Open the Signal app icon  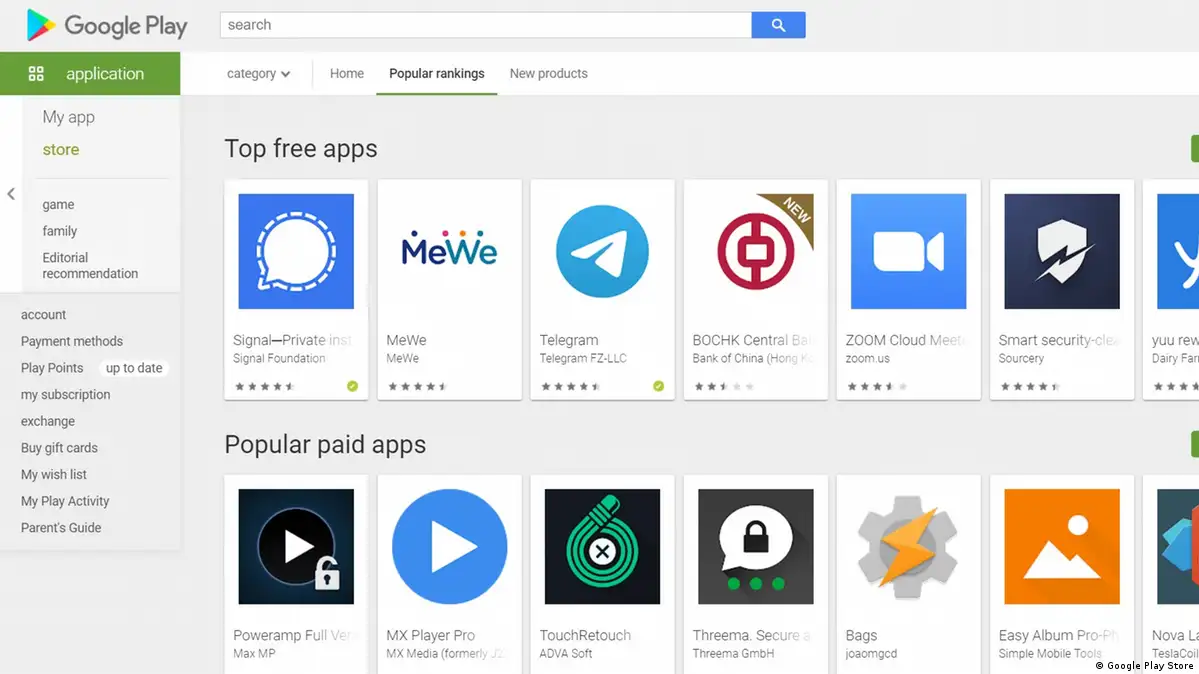[296, 251]
